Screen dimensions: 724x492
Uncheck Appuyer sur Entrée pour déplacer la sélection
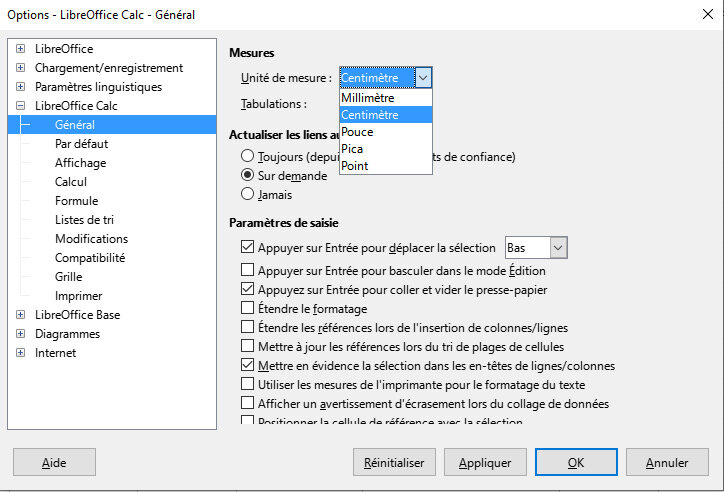[x=248, y=248]
